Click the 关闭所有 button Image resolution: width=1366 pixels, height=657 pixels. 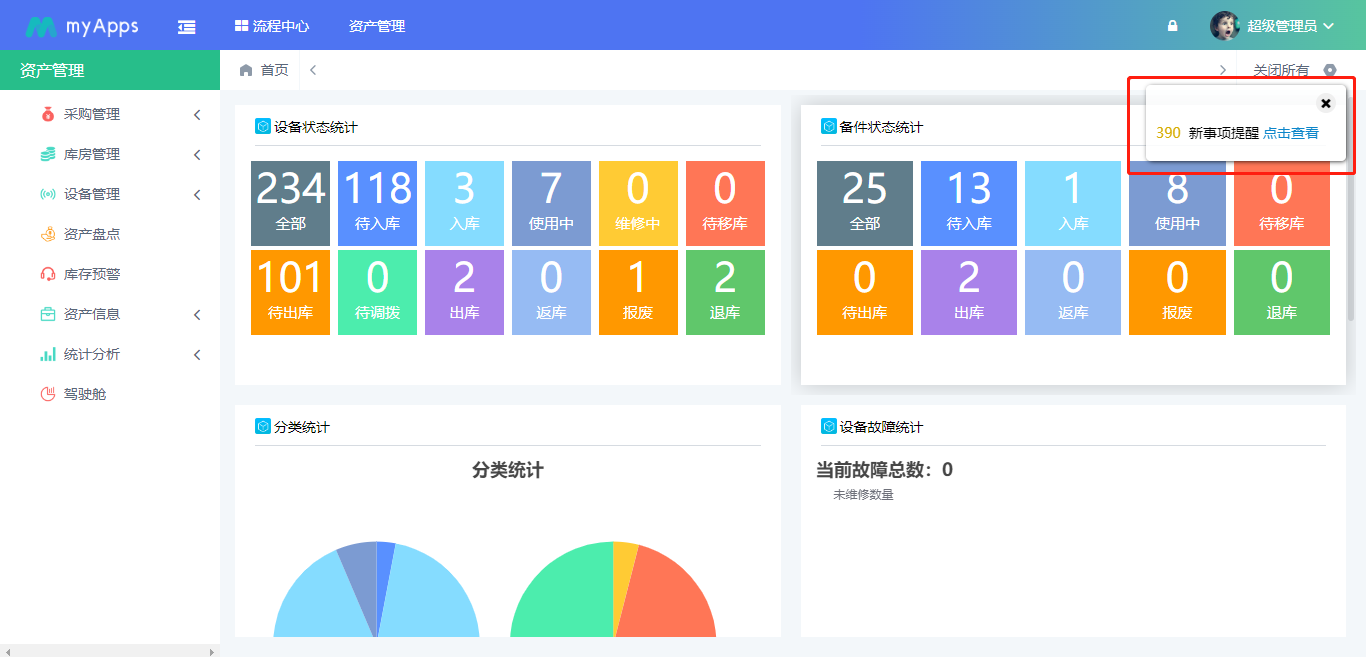pos(1281,70)
